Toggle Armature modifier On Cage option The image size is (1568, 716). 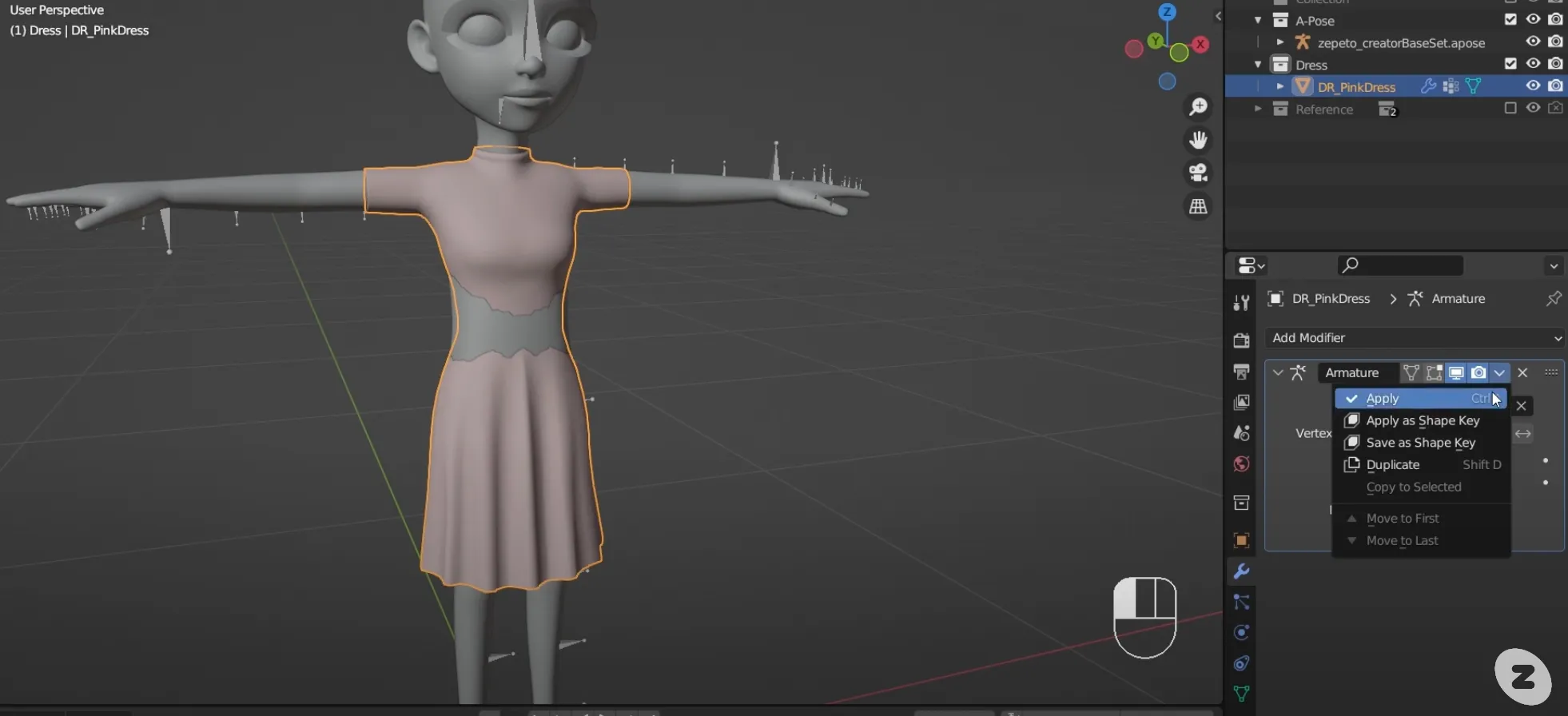1411,372
